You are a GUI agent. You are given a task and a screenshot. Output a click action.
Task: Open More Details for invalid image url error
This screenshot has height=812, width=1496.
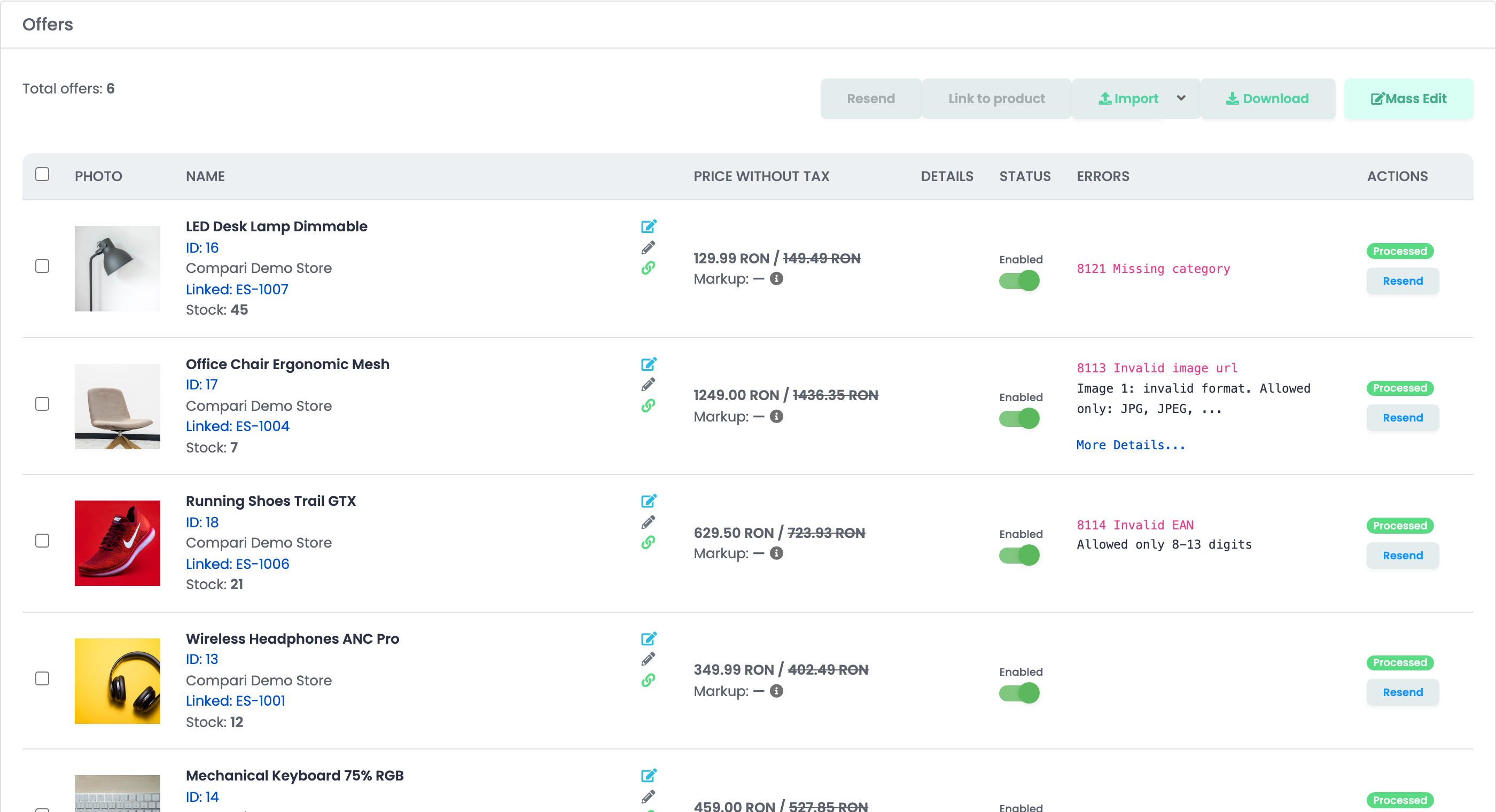(1130, 446)
